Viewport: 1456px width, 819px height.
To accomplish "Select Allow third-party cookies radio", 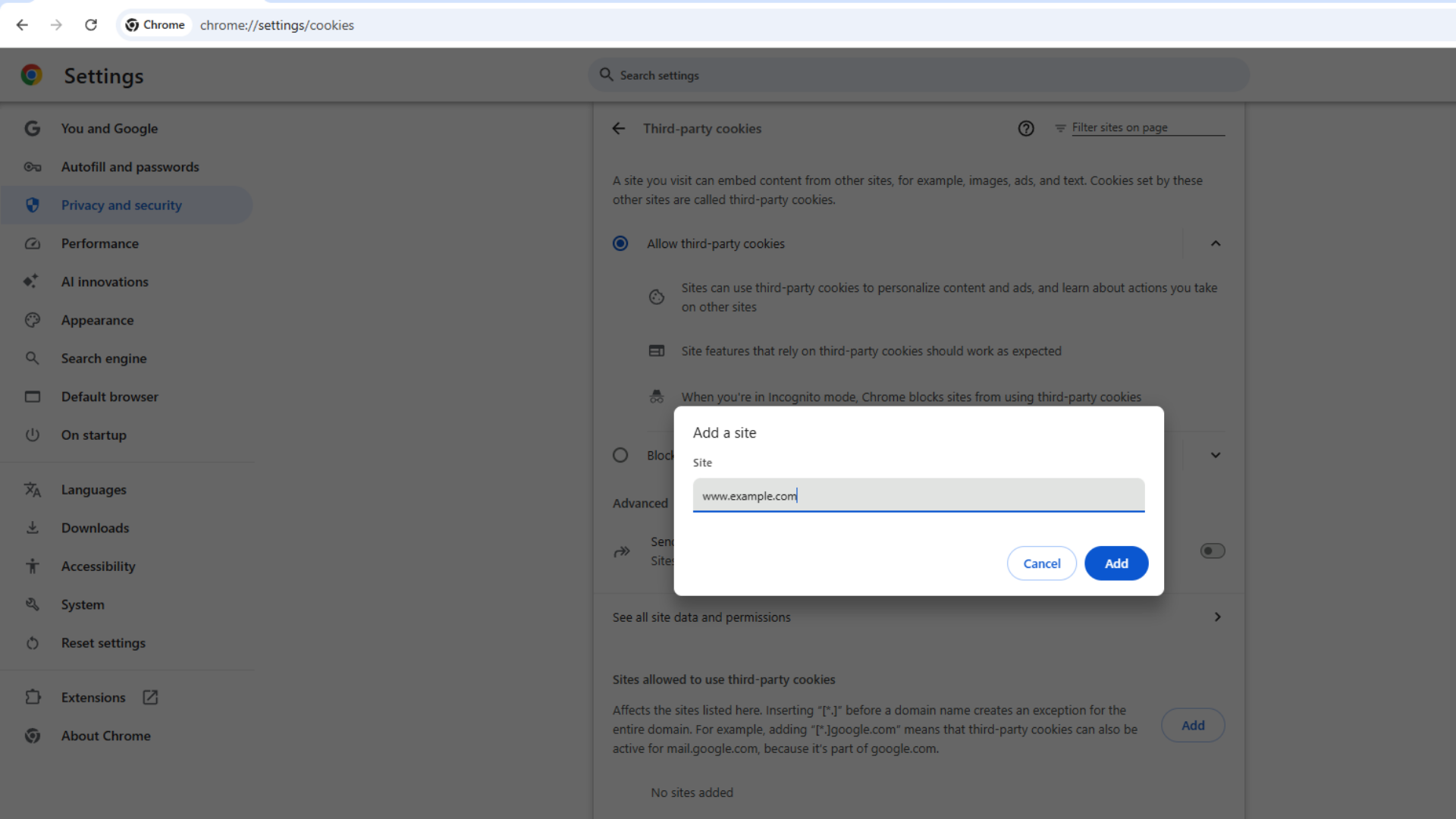I will (620, 243).
